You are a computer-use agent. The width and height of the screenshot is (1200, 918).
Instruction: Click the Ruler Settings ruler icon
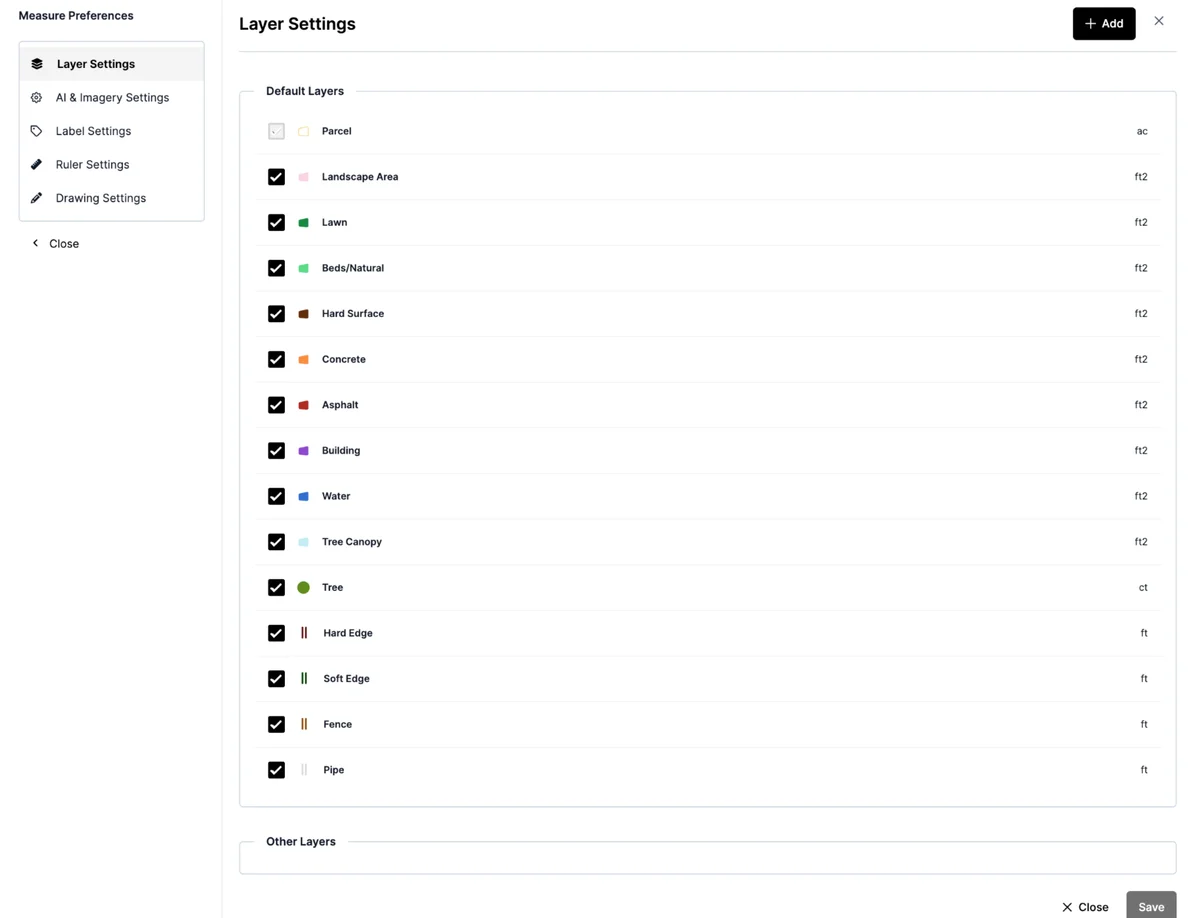coord(37,165)
